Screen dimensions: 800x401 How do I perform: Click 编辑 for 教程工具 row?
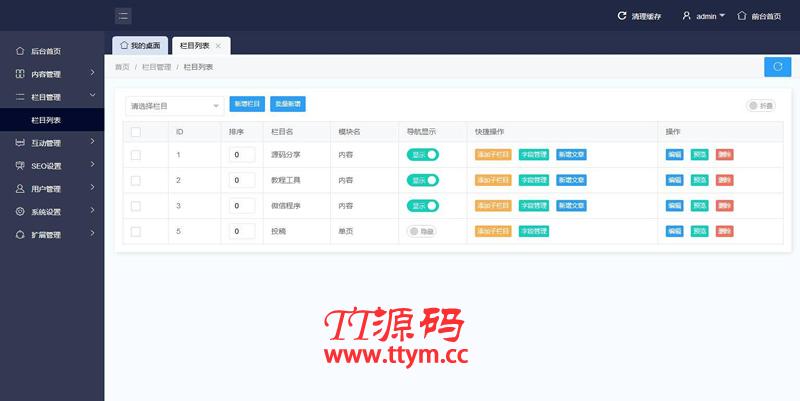tap(674, 180)
